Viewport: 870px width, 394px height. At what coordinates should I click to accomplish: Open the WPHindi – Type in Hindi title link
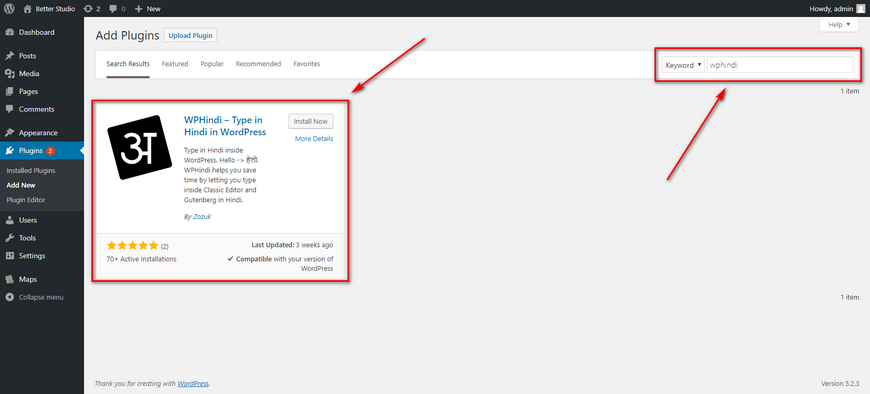pyautogui.click(x=225, y=126)
